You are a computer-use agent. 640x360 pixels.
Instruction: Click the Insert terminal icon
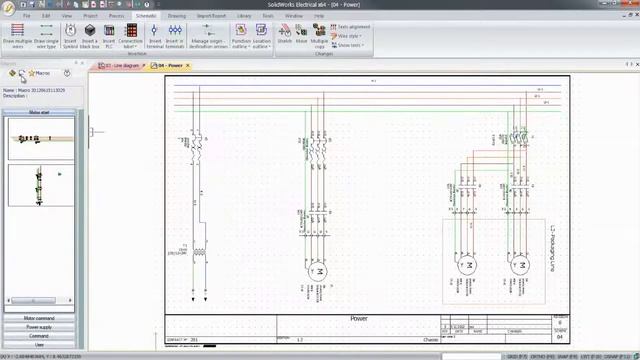155,36
